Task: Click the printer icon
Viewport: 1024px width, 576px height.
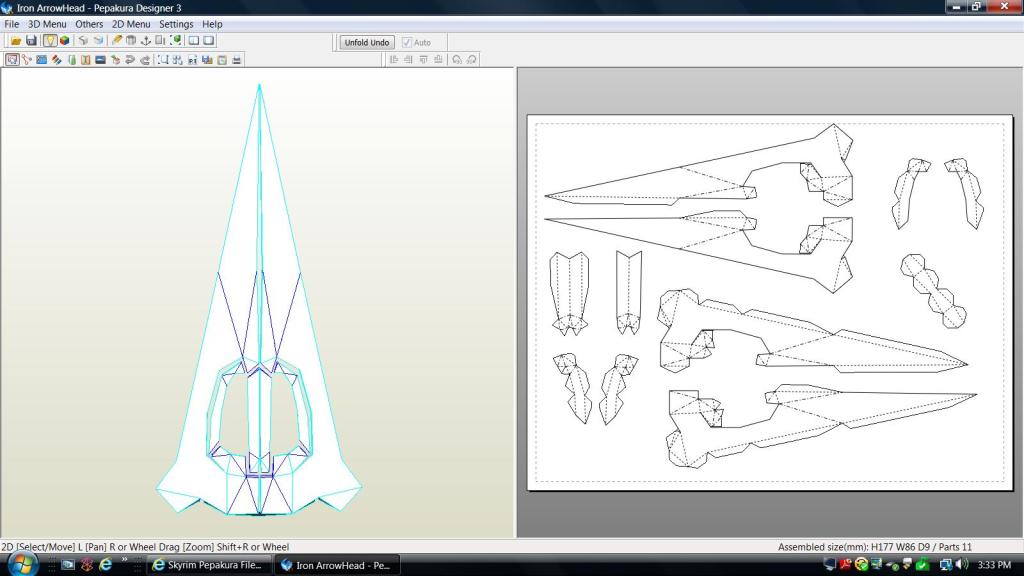Action: (236, 59)
